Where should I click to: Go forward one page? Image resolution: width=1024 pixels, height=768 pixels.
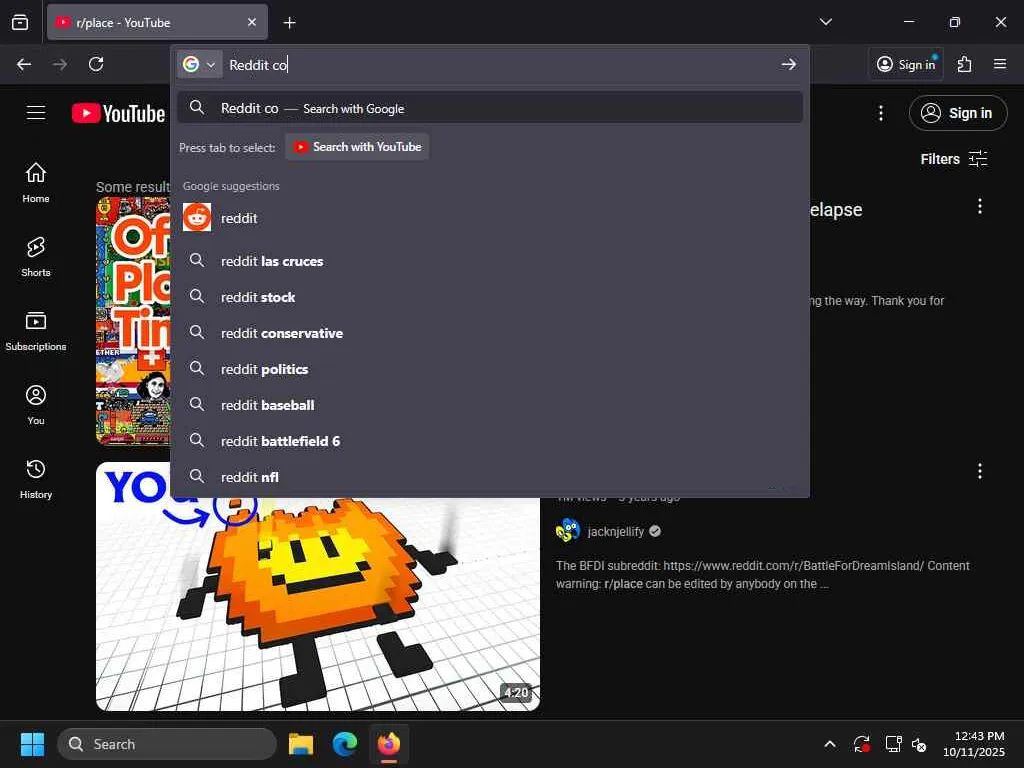(59, 64)
